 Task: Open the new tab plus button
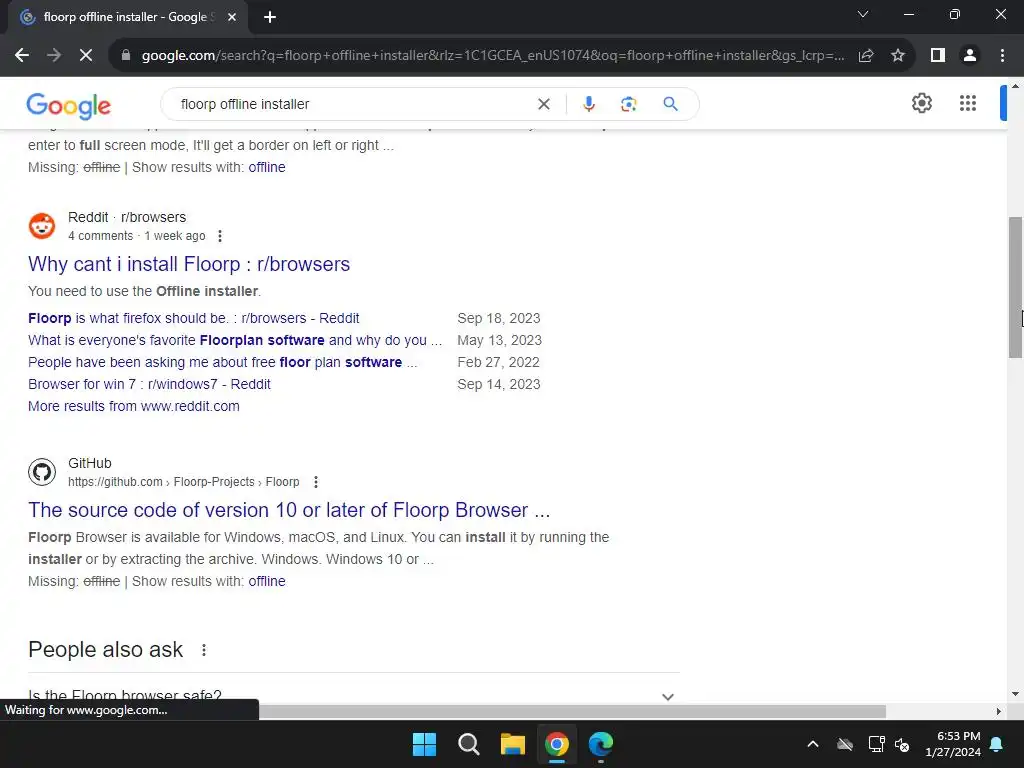[270, 17]
